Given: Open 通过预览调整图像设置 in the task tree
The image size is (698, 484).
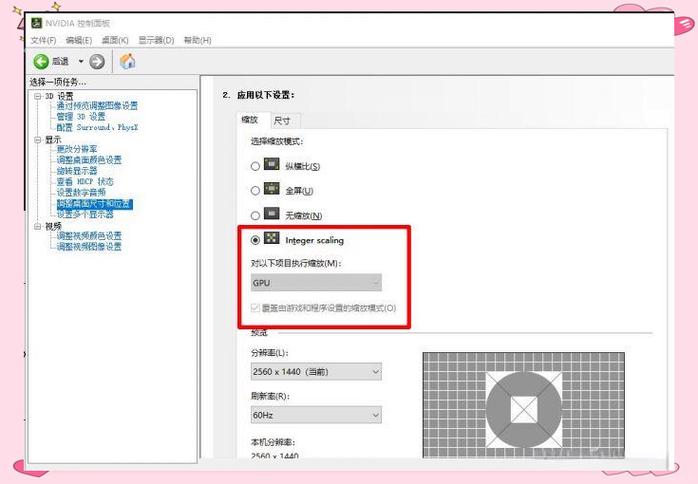Looking at the screenshot, I should (97, 106).
